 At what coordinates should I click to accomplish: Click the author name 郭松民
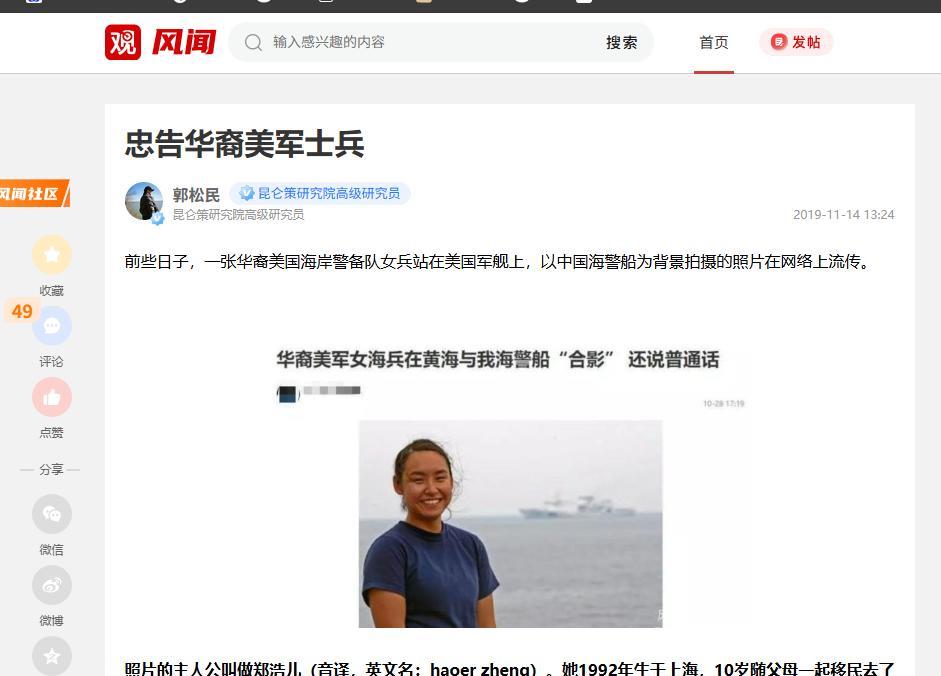click(x=196, y=195)
